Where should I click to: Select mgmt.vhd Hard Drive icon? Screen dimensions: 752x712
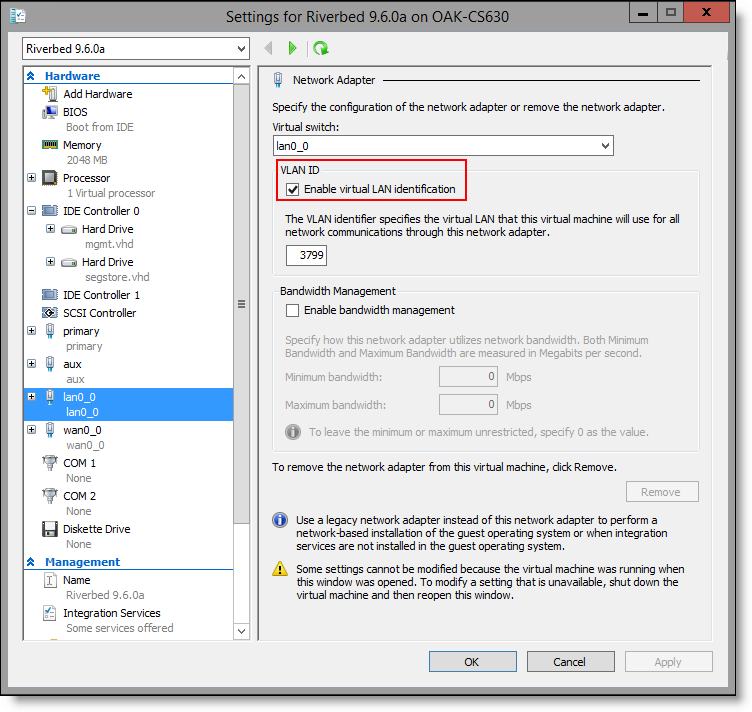point(69,229)
